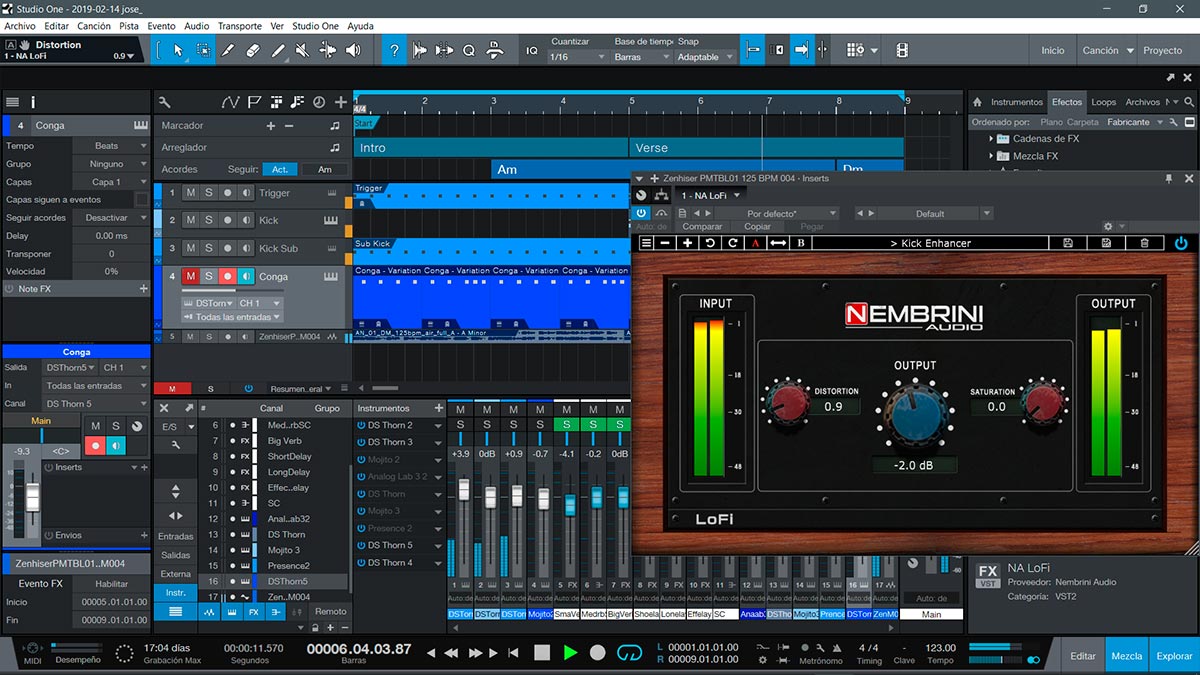Select the red A preset slot
Image resolution: width=1200 pixels, height=675 pixels.
[x=755, y=243]
